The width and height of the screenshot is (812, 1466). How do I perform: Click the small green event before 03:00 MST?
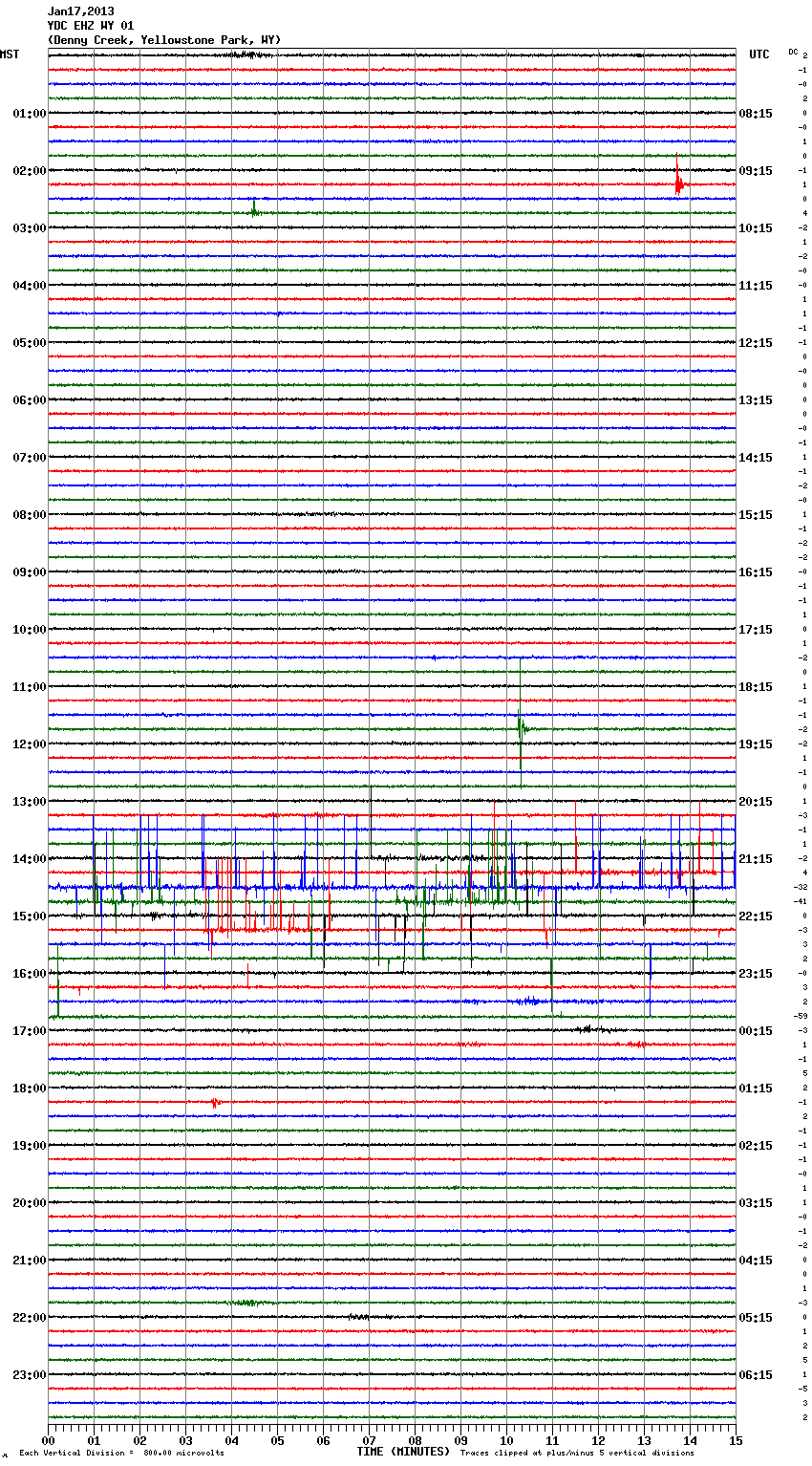tap(254, 210)
